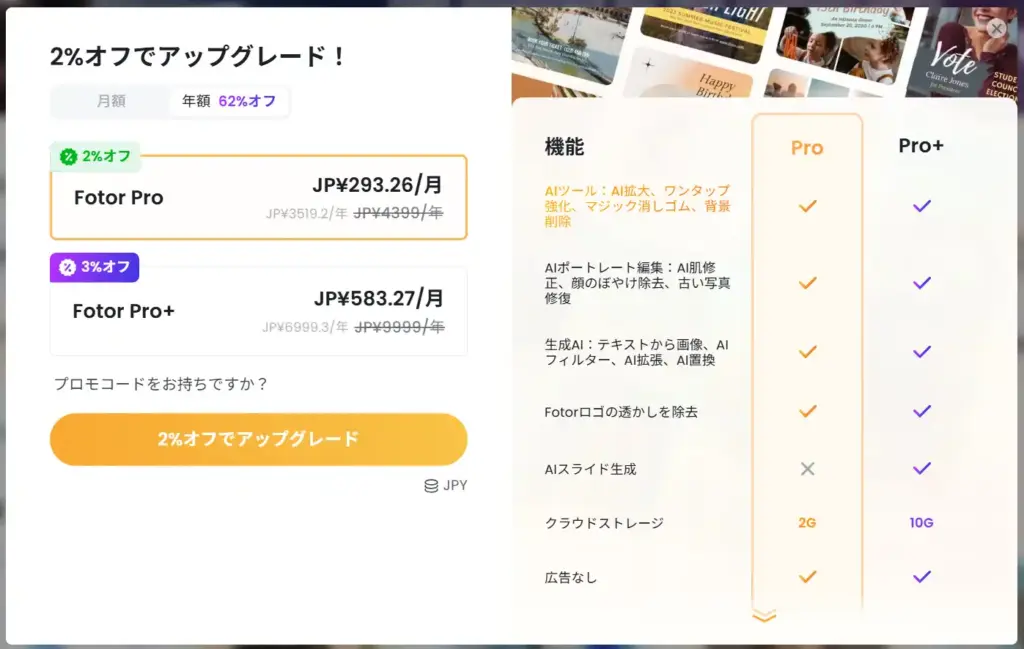
Task: Click JP¥3519.2/年 yearly price
Action: 306,214
